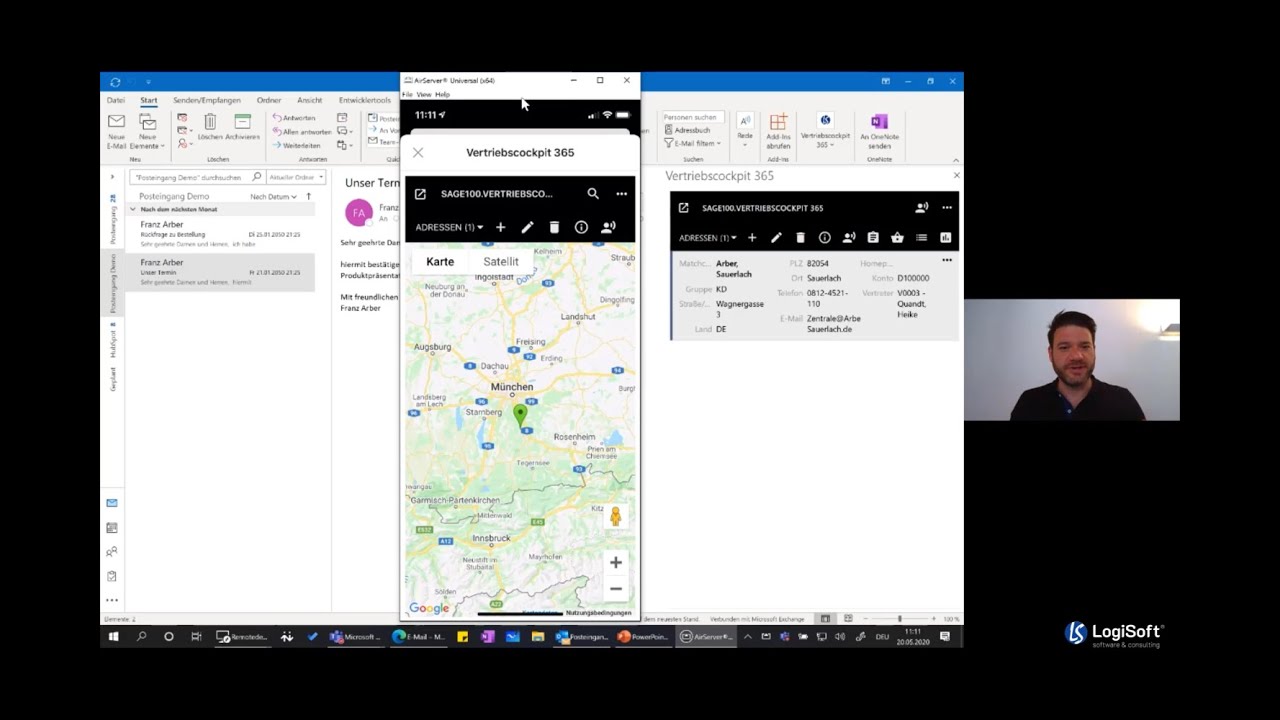Select Franz Arber's Unser Termin mail
Image resolution: width=1280 pixels, height=720 pixels.
(x=222, y=272)
